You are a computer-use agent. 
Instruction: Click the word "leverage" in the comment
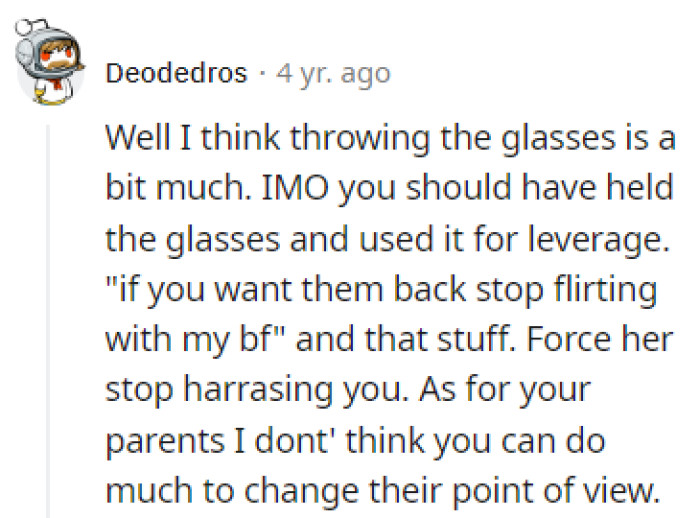point(599,240)
